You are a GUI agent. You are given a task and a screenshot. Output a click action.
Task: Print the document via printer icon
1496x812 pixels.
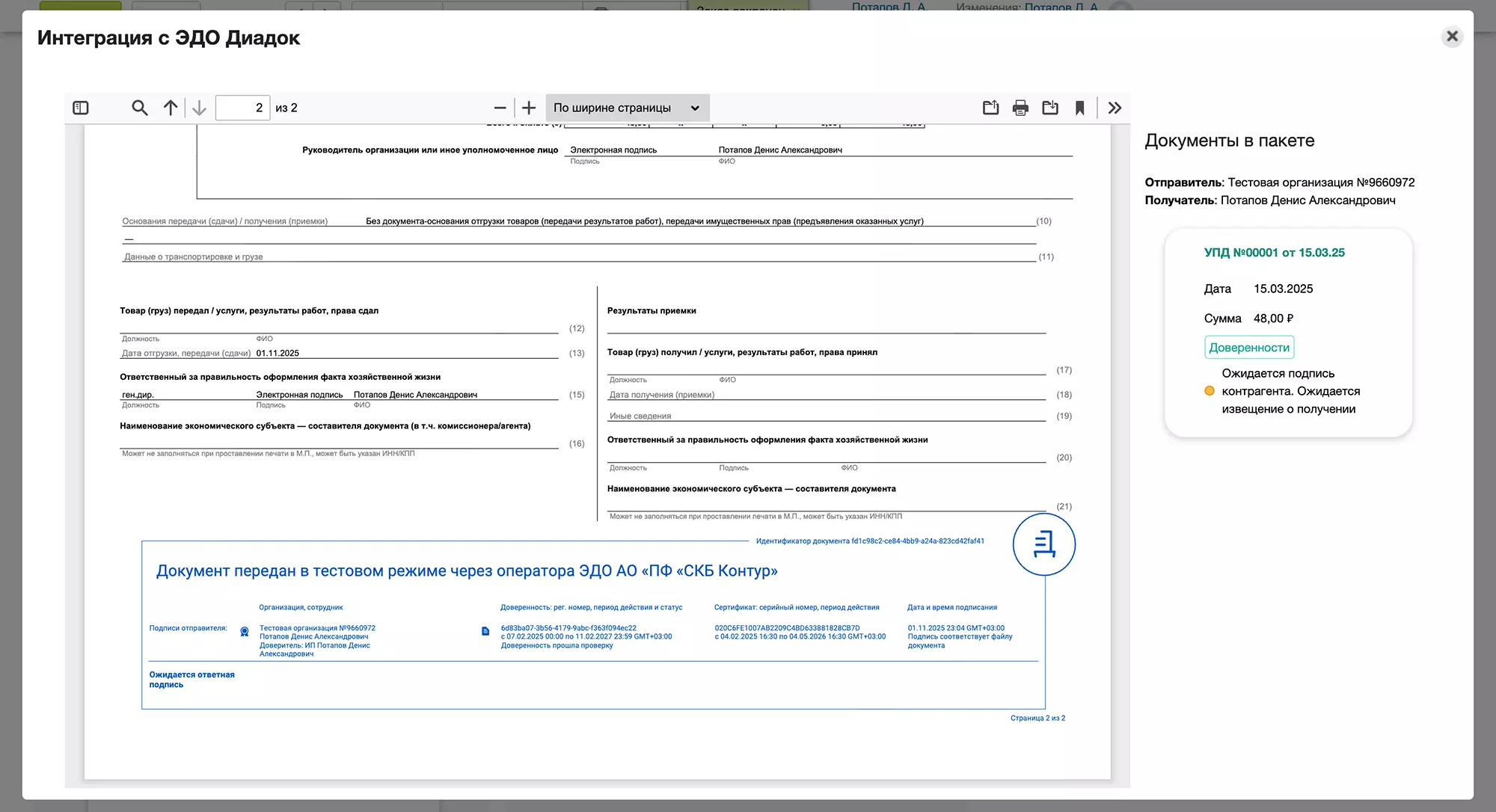1020,108
